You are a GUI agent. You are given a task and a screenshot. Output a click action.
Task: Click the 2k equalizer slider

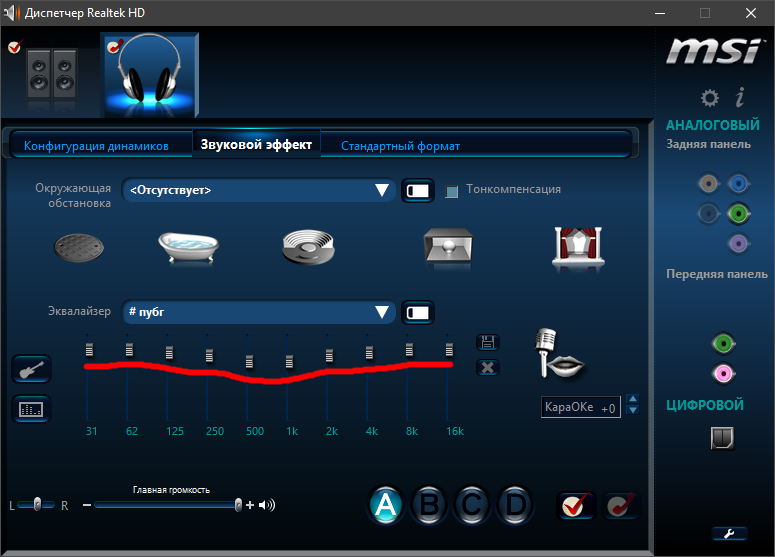click(330, 355)
